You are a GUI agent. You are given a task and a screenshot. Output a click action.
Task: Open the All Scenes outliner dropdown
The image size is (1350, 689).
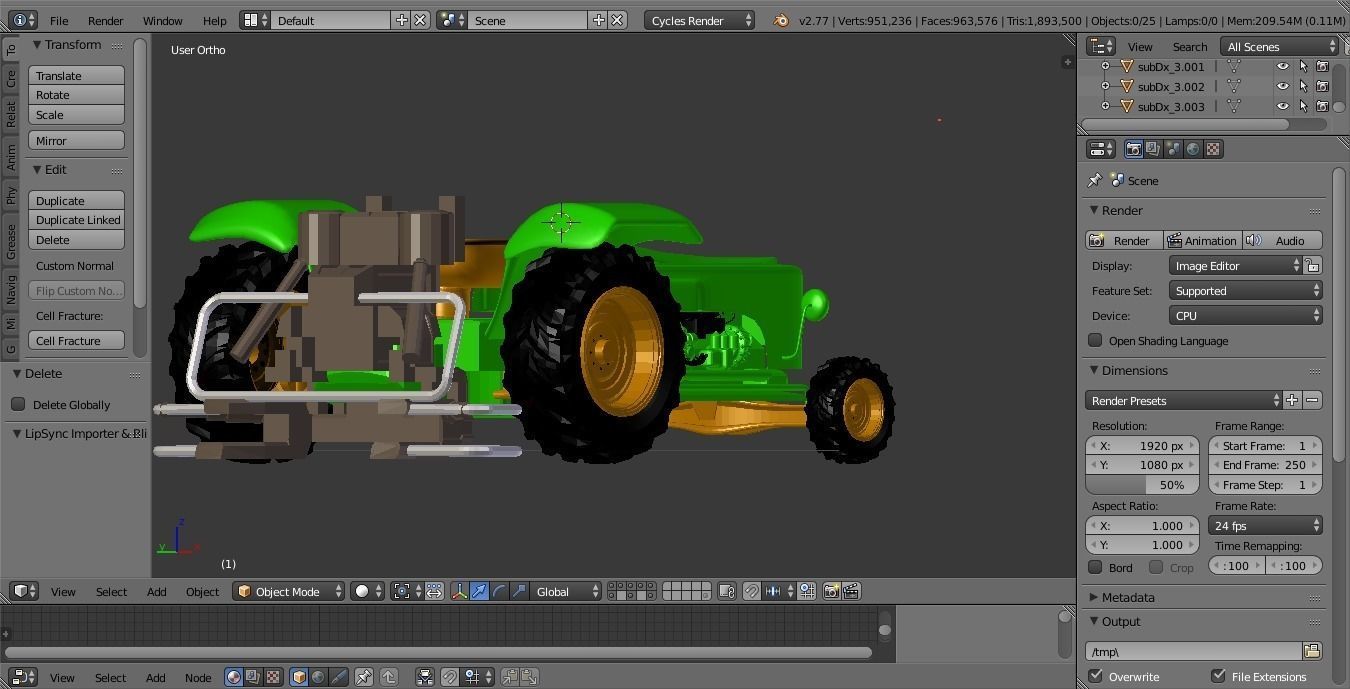pyautogui.click(x=1279, y=46)
